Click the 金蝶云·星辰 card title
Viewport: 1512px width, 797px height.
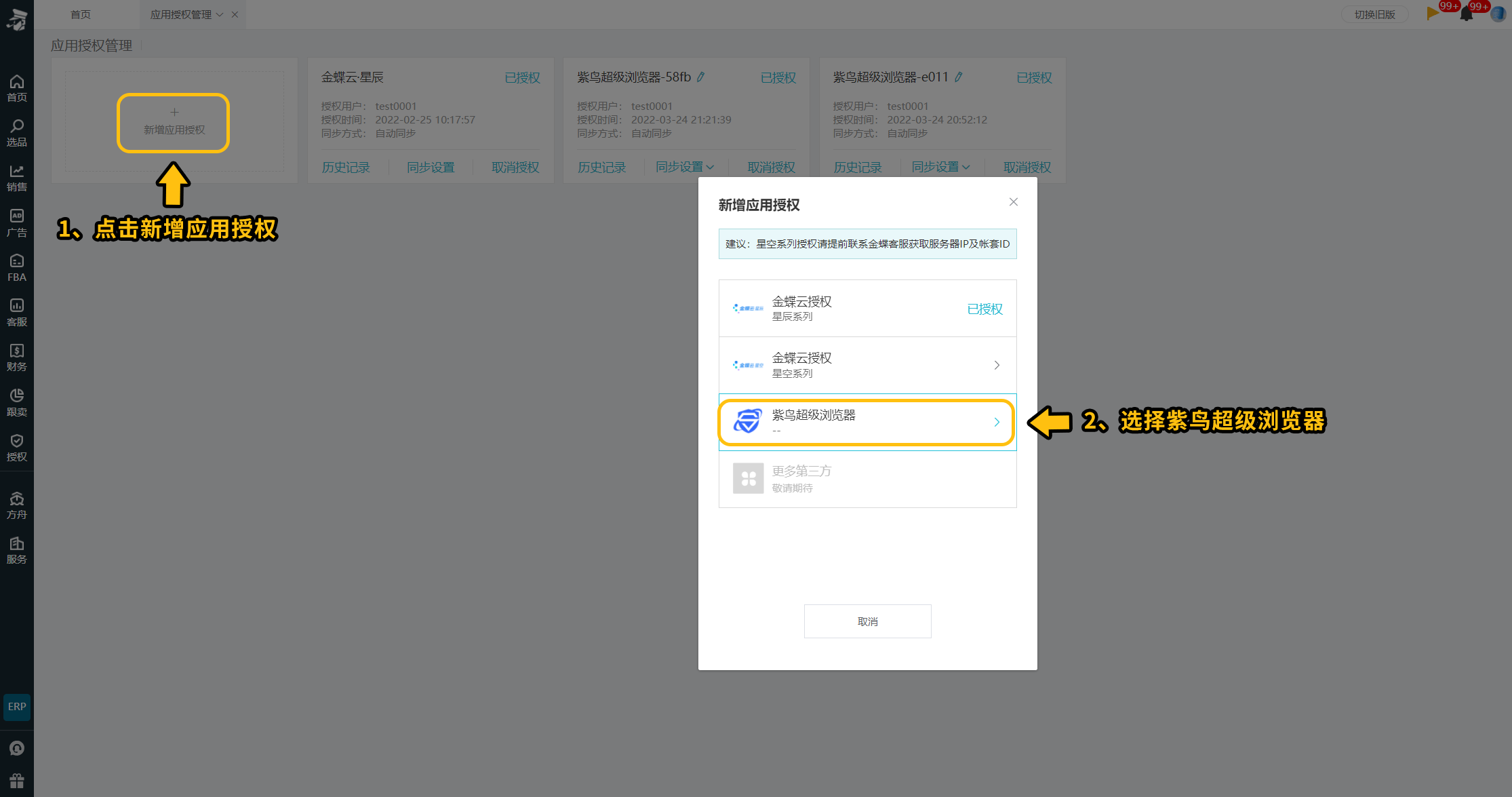pyautogui.click(x=353, y=77)
